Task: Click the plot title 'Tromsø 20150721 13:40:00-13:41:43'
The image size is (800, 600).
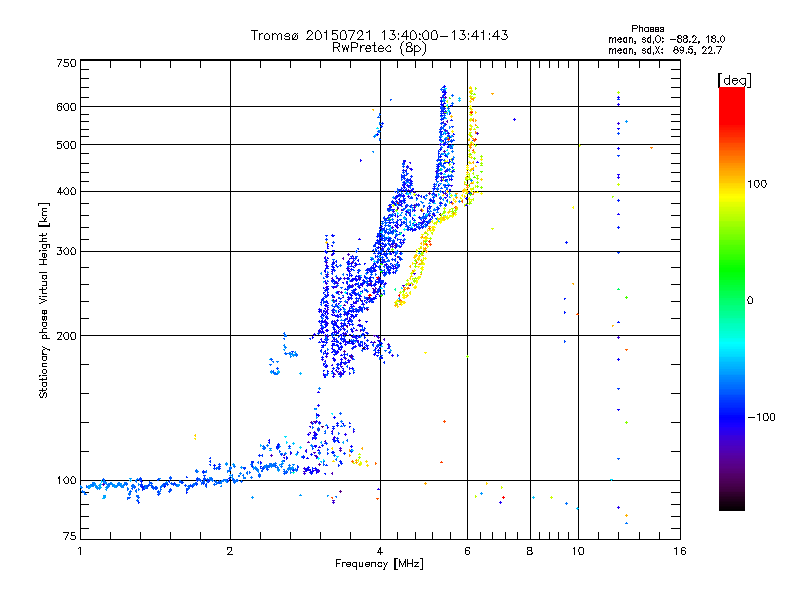Action: click(x=380, y=35)
